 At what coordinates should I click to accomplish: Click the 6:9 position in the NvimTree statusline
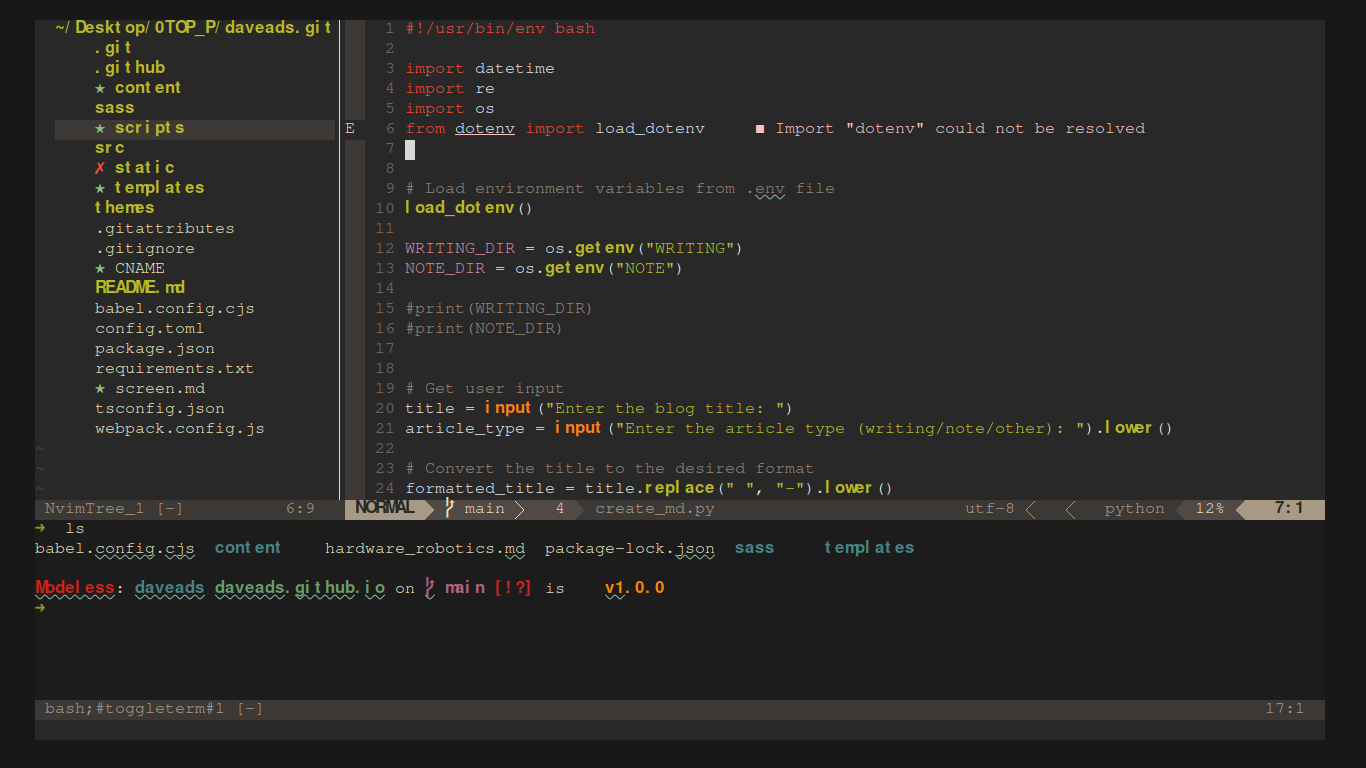300,509
